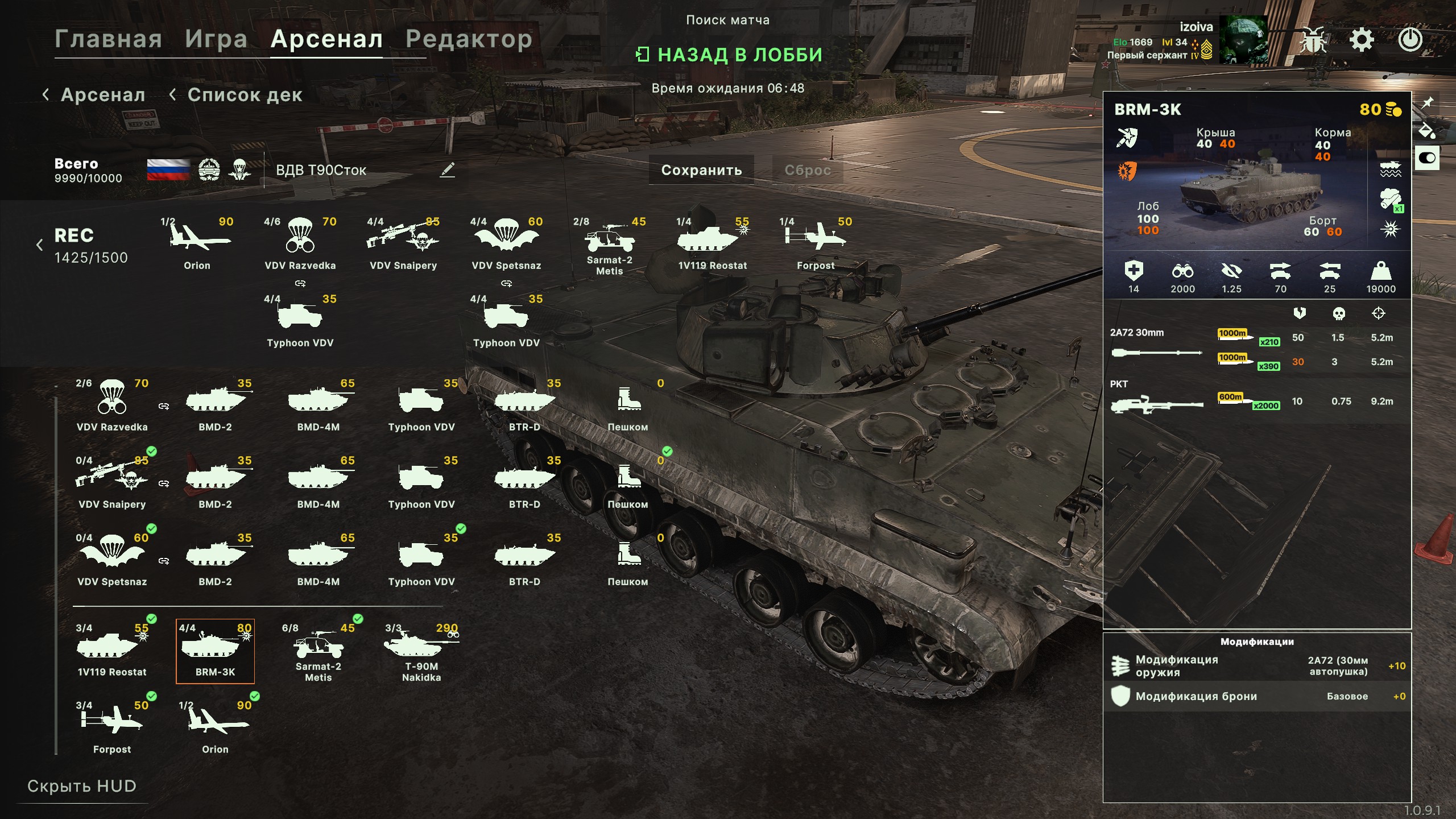Switch to the Главная tab
Screen dimensions: 1456x819
click(x=109, y=39)
